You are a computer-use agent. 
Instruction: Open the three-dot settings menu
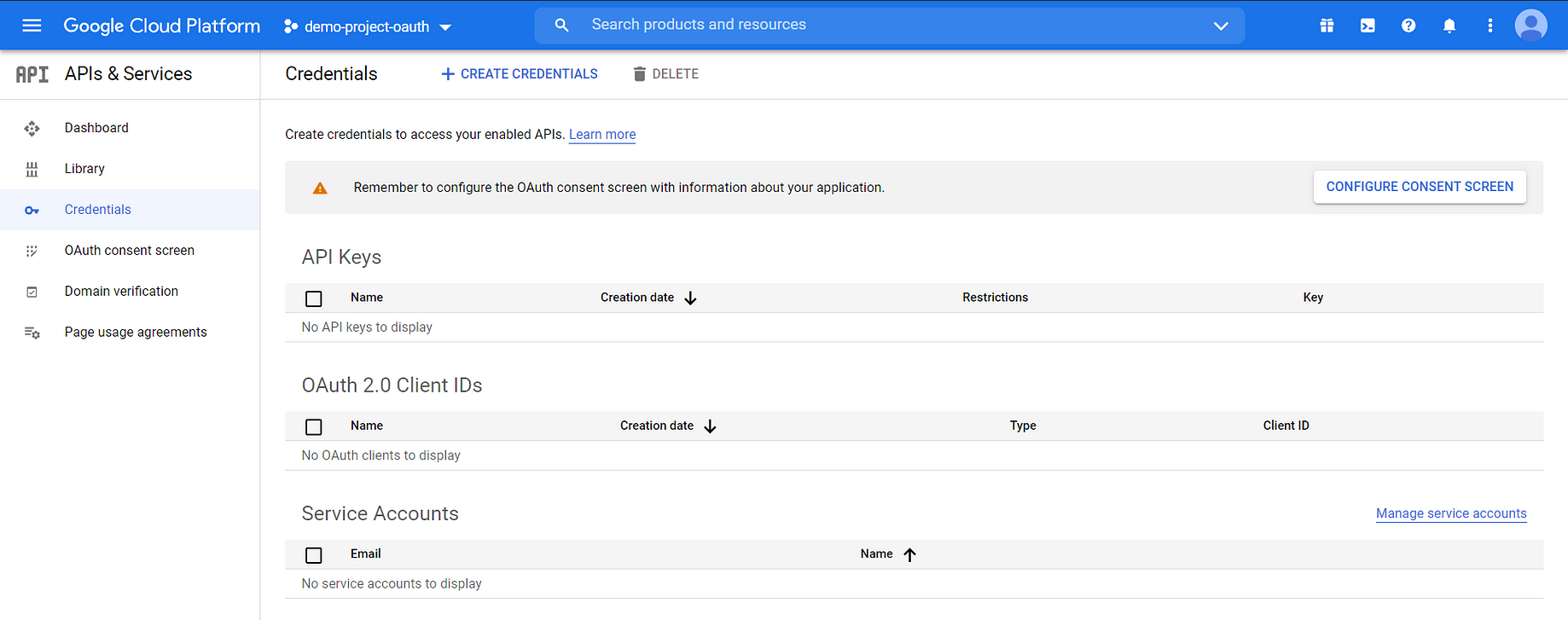(x=1490, y=26)
